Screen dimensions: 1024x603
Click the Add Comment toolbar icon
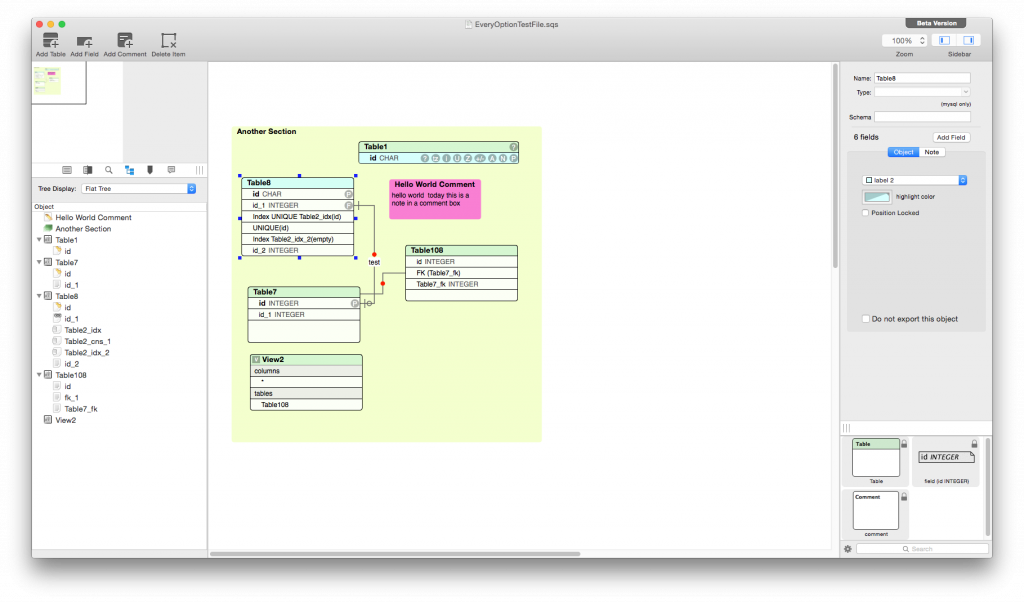point(125,41)
